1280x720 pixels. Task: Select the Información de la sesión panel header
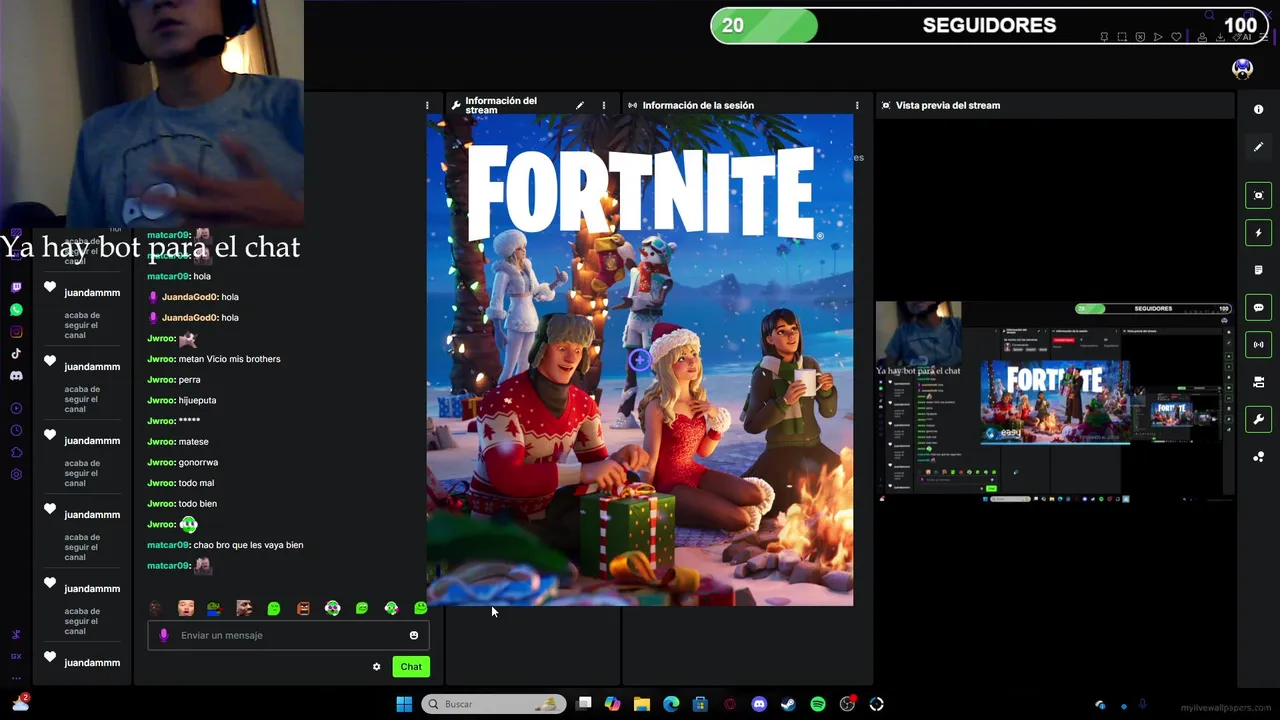pyautogui.click(x=698, y=105)
